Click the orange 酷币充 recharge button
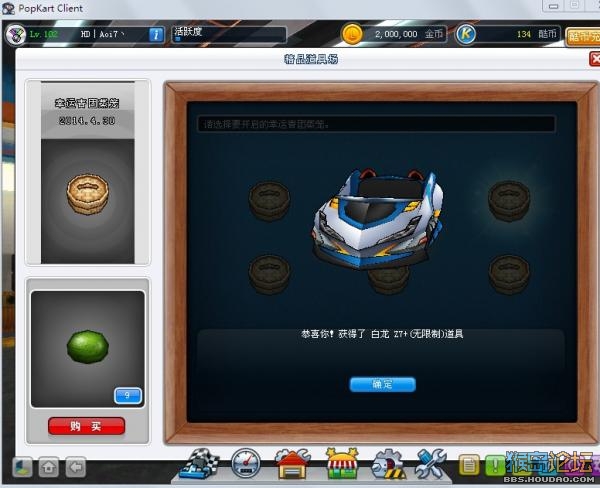 (582, 36)
